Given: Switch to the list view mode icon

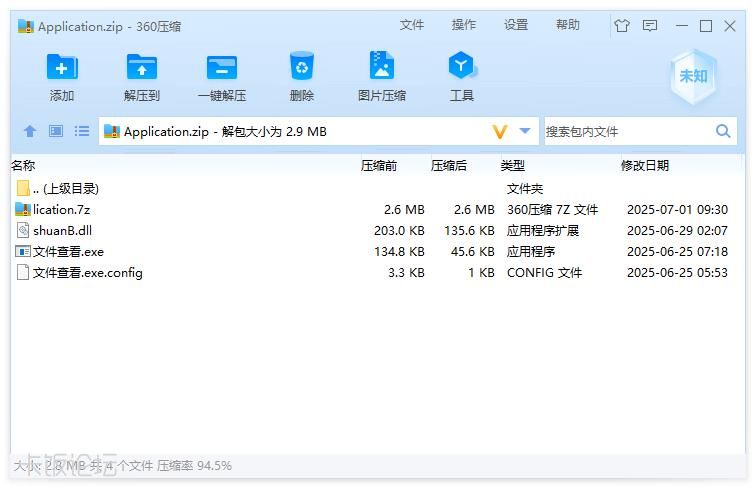Looking at the screenshot, I should (82, 131).
